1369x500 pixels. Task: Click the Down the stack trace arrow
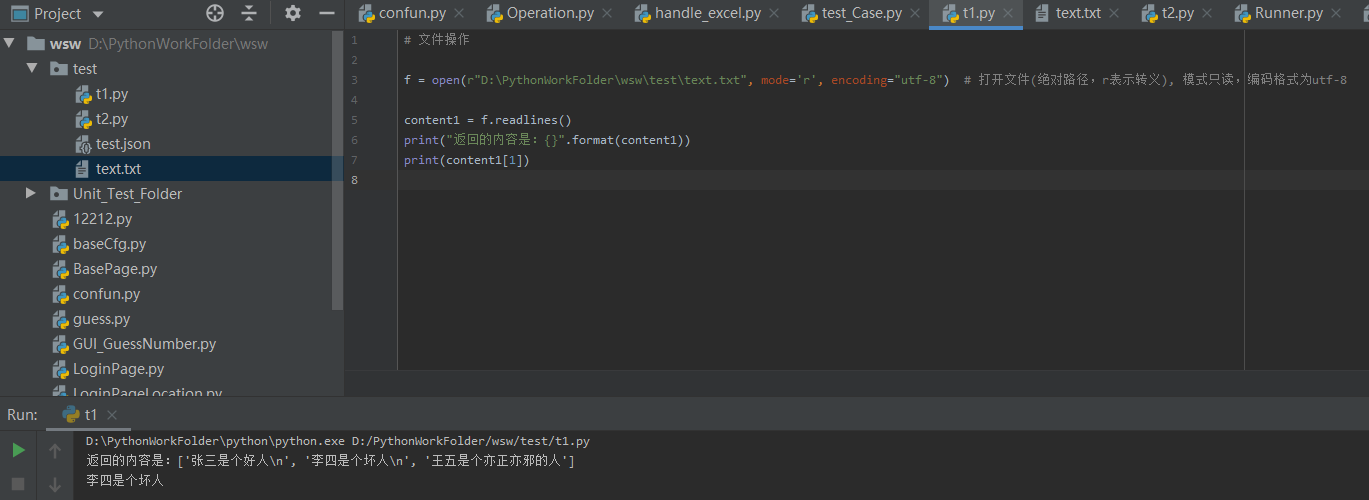(55, 484)
